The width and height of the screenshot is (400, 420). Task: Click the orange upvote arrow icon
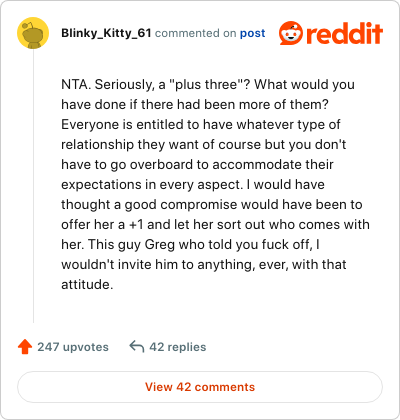pyautogui.click(x=25, y=347)
